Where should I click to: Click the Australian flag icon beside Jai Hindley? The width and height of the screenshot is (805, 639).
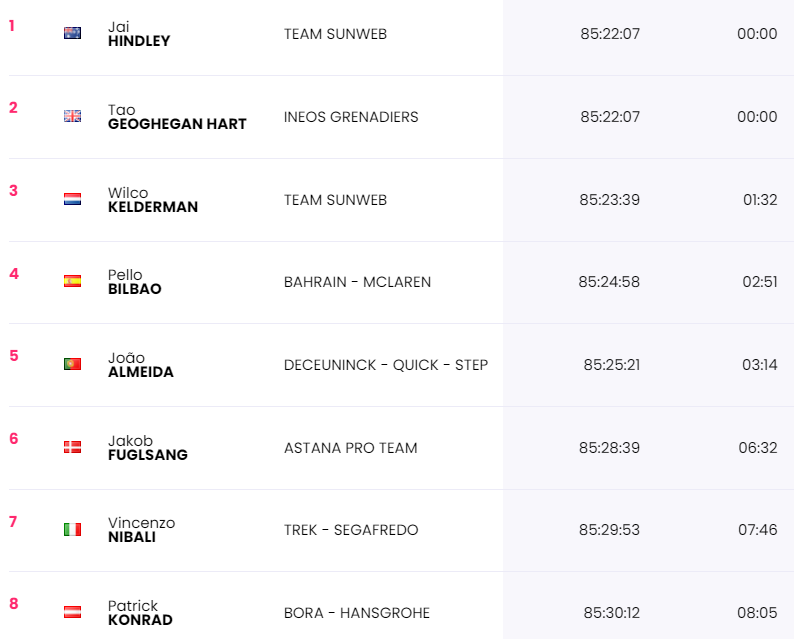[x=72, y=33]
